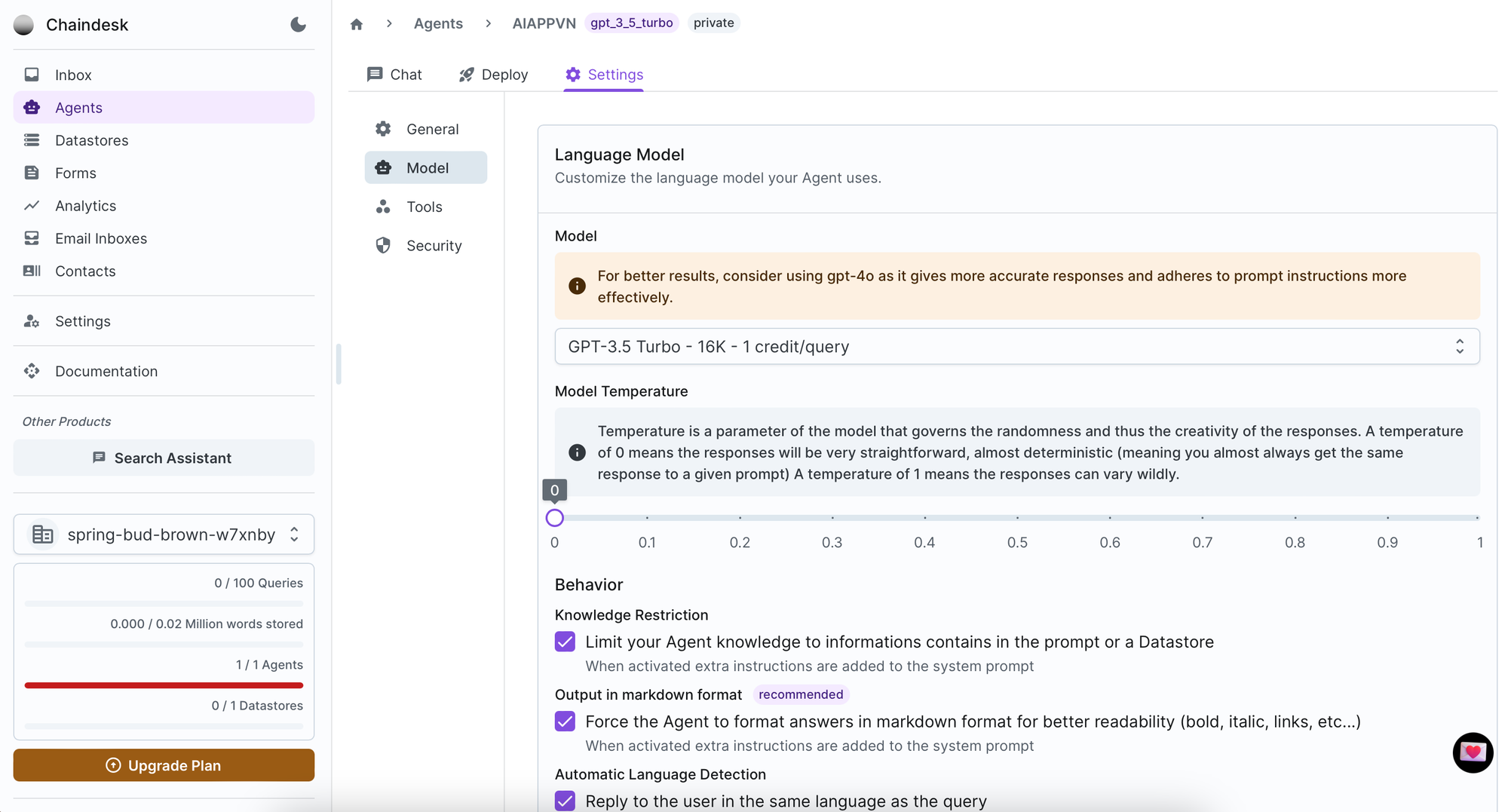The width and height of the screenshot is (1508, 812).
Task: Open the GPT-3.5 Turbo model dropdown
Action: (x=1017, y=346)
